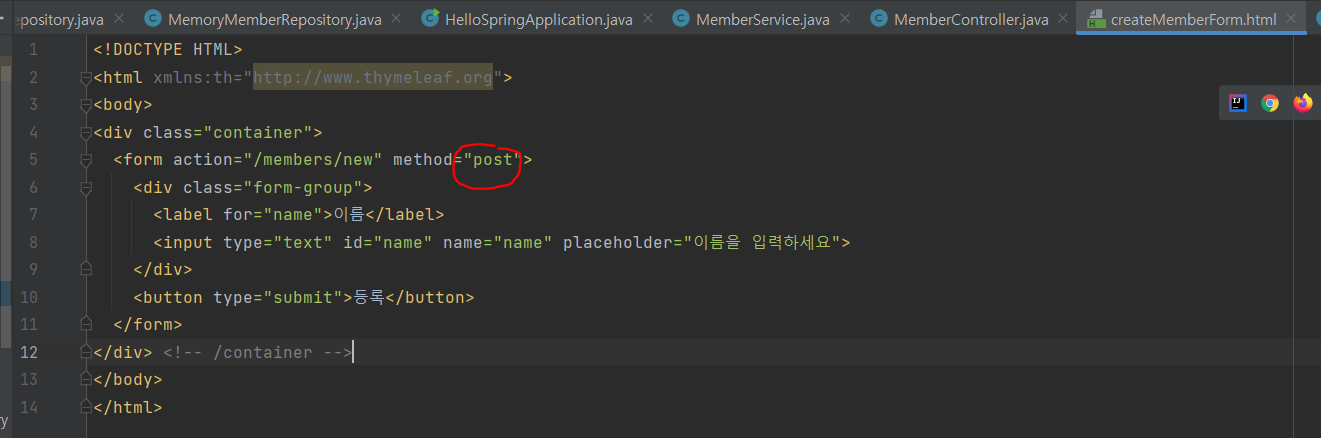Click the HelloSpringApplication.java runnable class icon
The image size is (1321, 438).
(431, 18)
